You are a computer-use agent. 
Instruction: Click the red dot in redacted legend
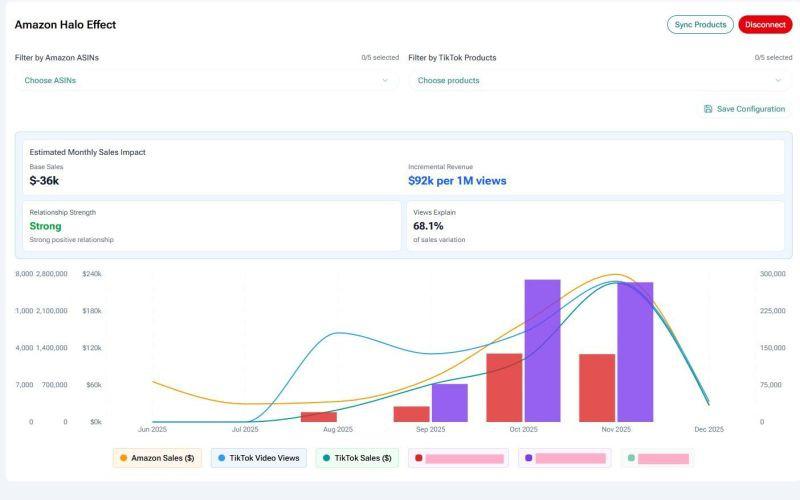pos(419,458)
